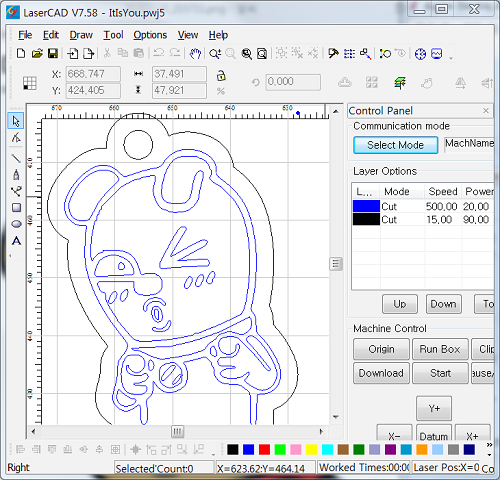
Task: Toggle the aspect ratio lock
Action: [x=221, y=76]
